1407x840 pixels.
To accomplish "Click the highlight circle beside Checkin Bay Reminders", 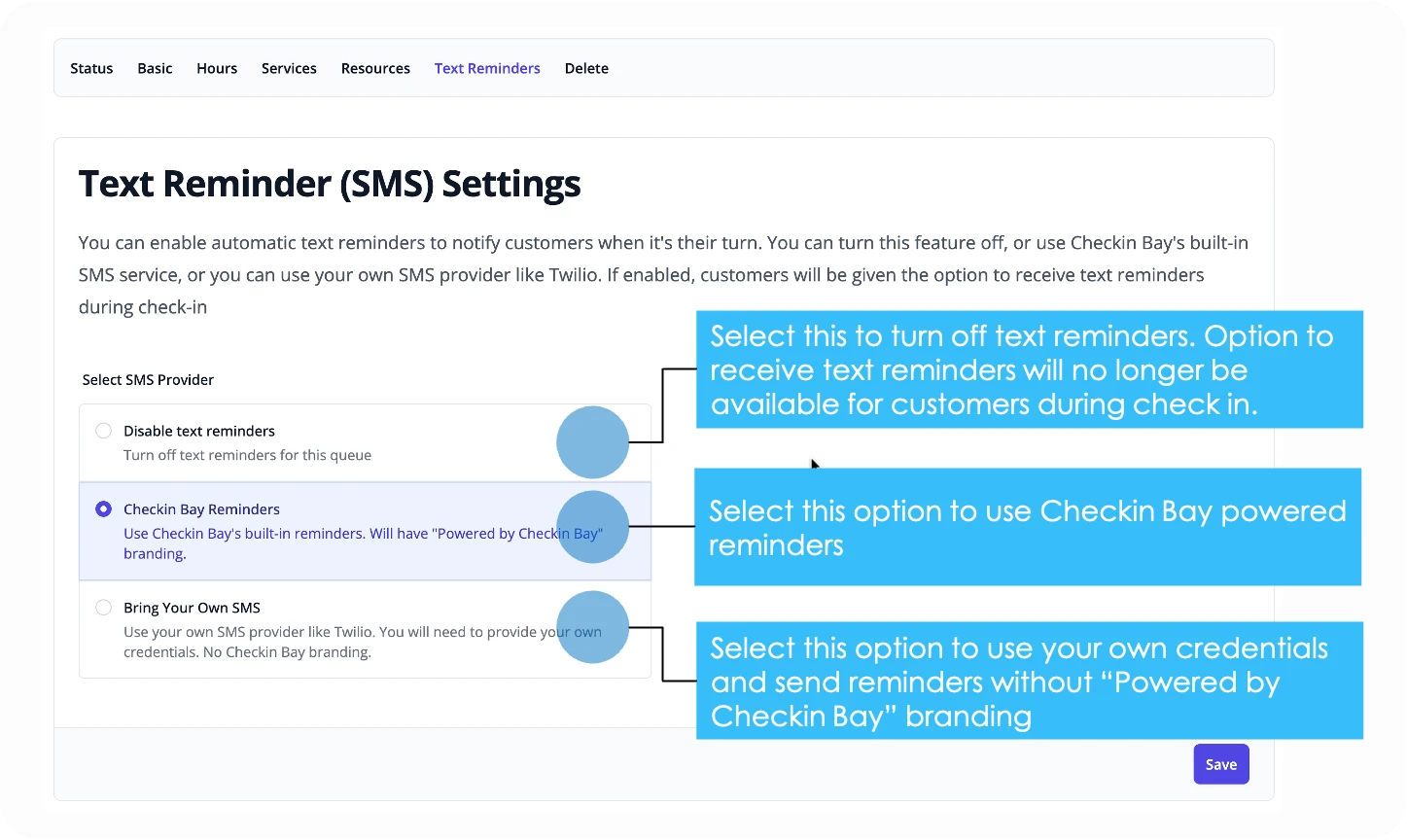I will (x=592, y=526).
